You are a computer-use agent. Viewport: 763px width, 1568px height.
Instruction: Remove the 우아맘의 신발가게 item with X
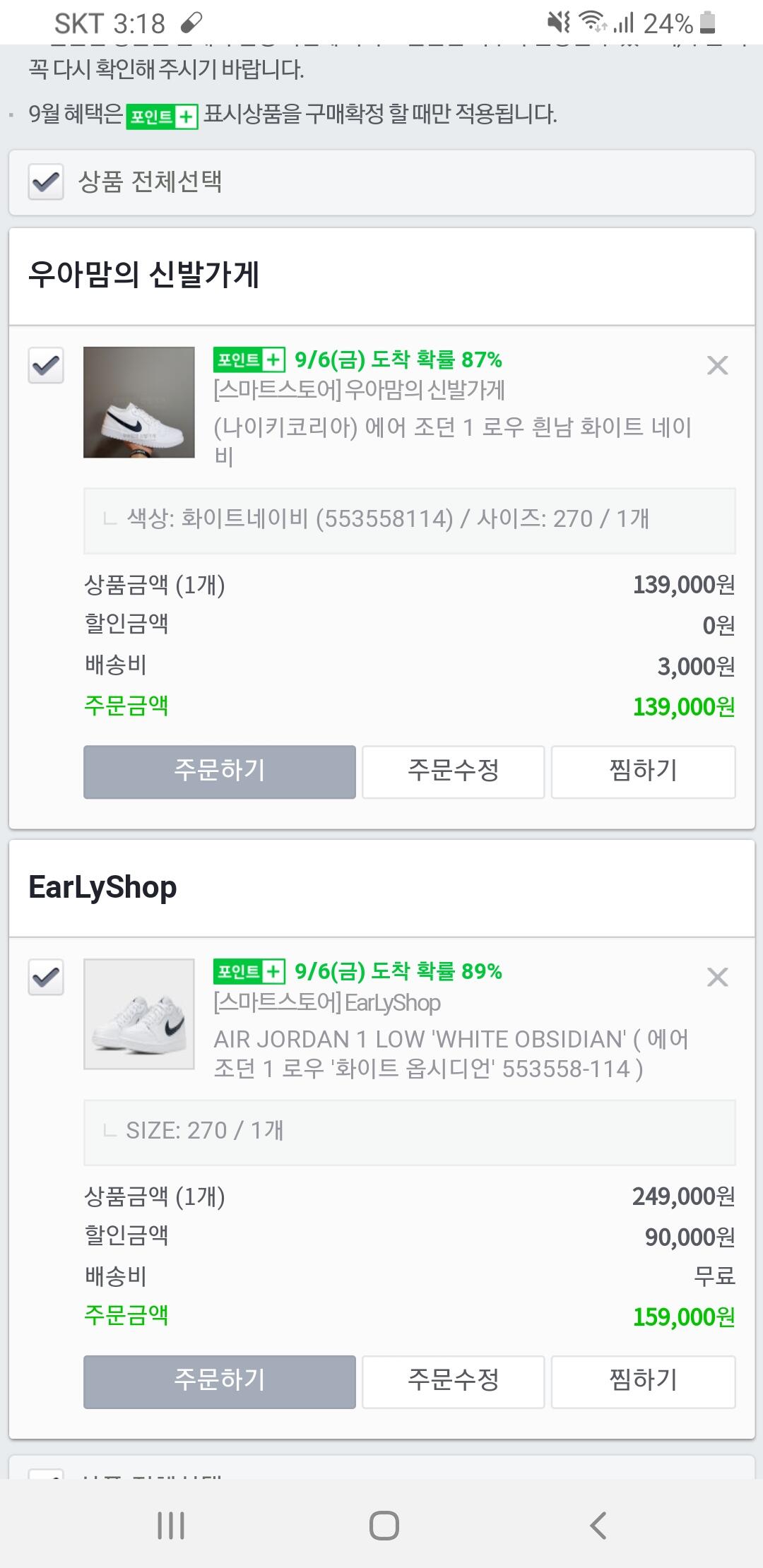(717, 365)
